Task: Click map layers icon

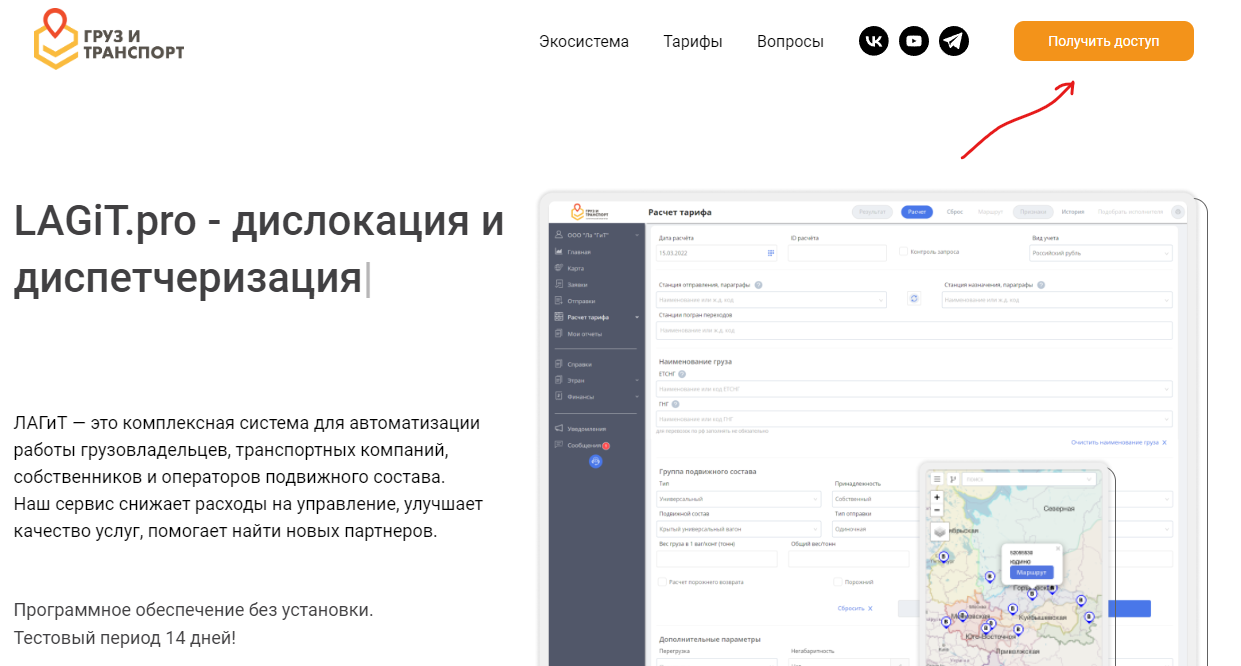Action: click(940, 531)
